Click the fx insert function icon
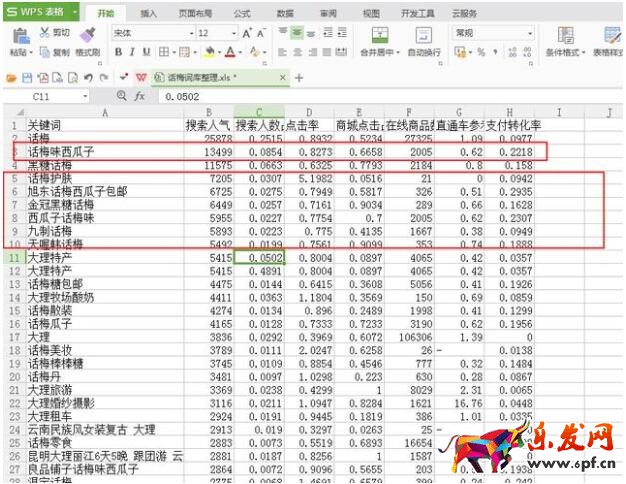Viewport: 626px width, 484px height. coord(139,96)
